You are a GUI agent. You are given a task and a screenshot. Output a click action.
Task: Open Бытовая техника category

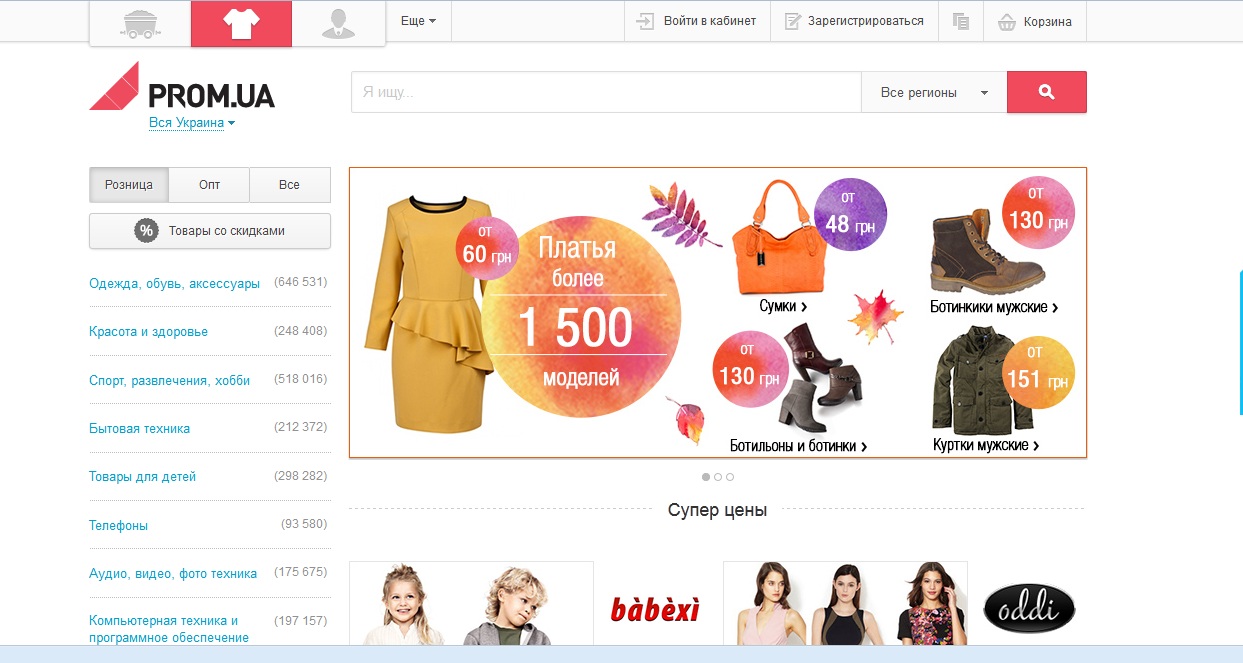pyautogui.click(x=139, y=428)
